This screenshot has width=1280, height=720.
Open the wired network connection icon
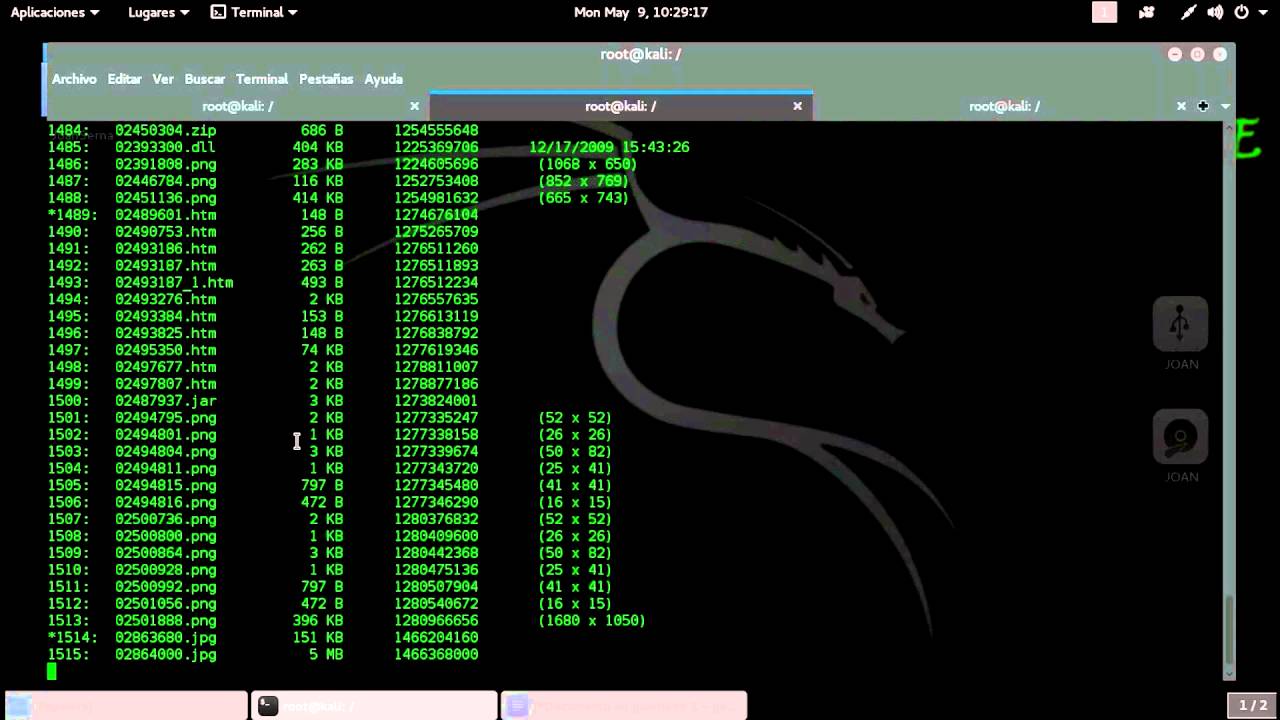click(x=1188, y=13)
